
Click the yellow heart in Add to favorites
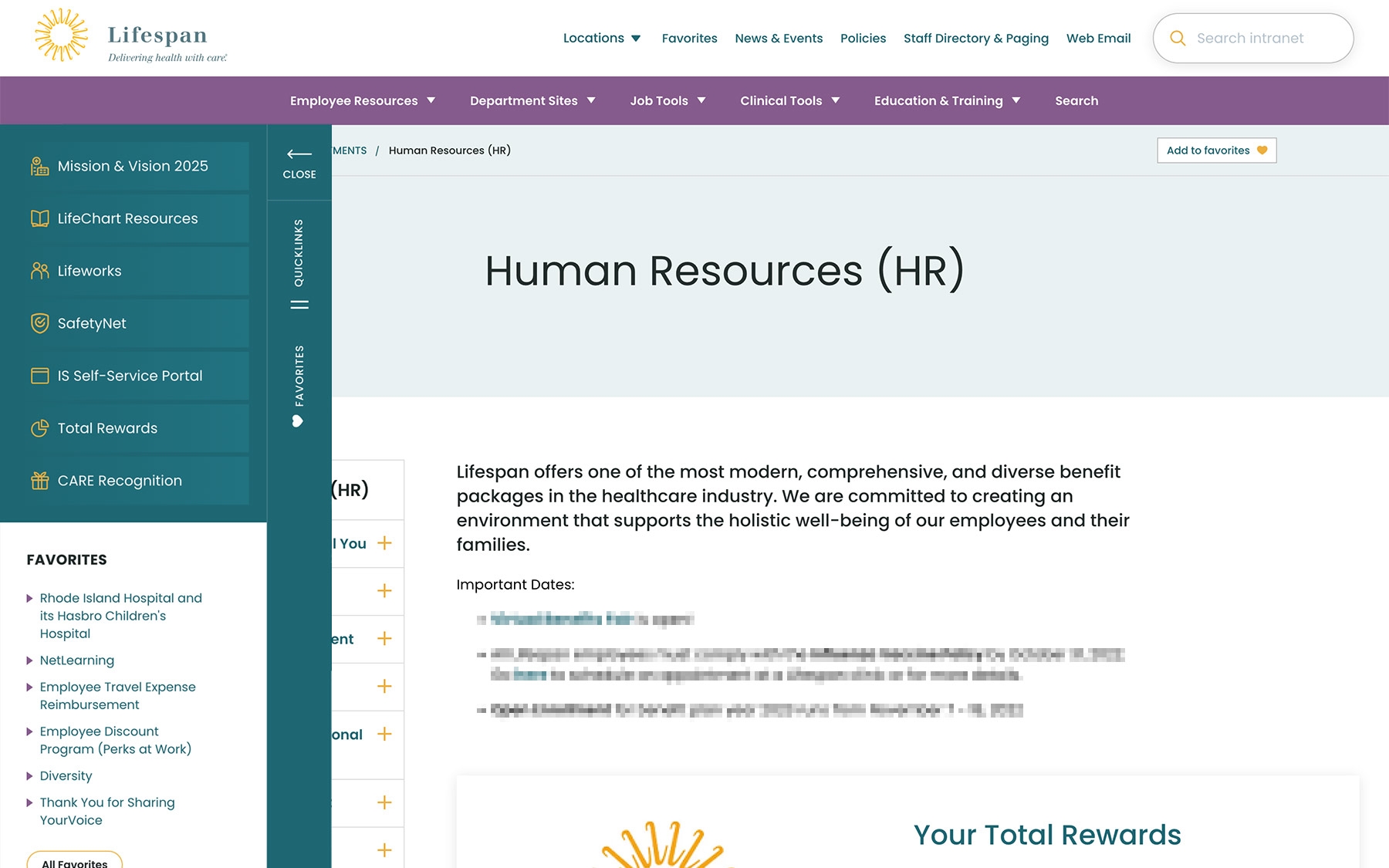1262,150
